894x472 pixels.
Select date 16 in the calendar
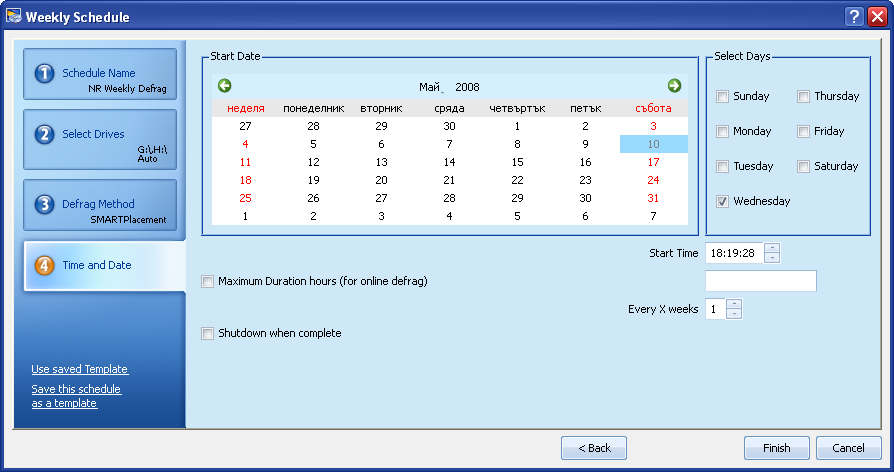pos(586,162)
